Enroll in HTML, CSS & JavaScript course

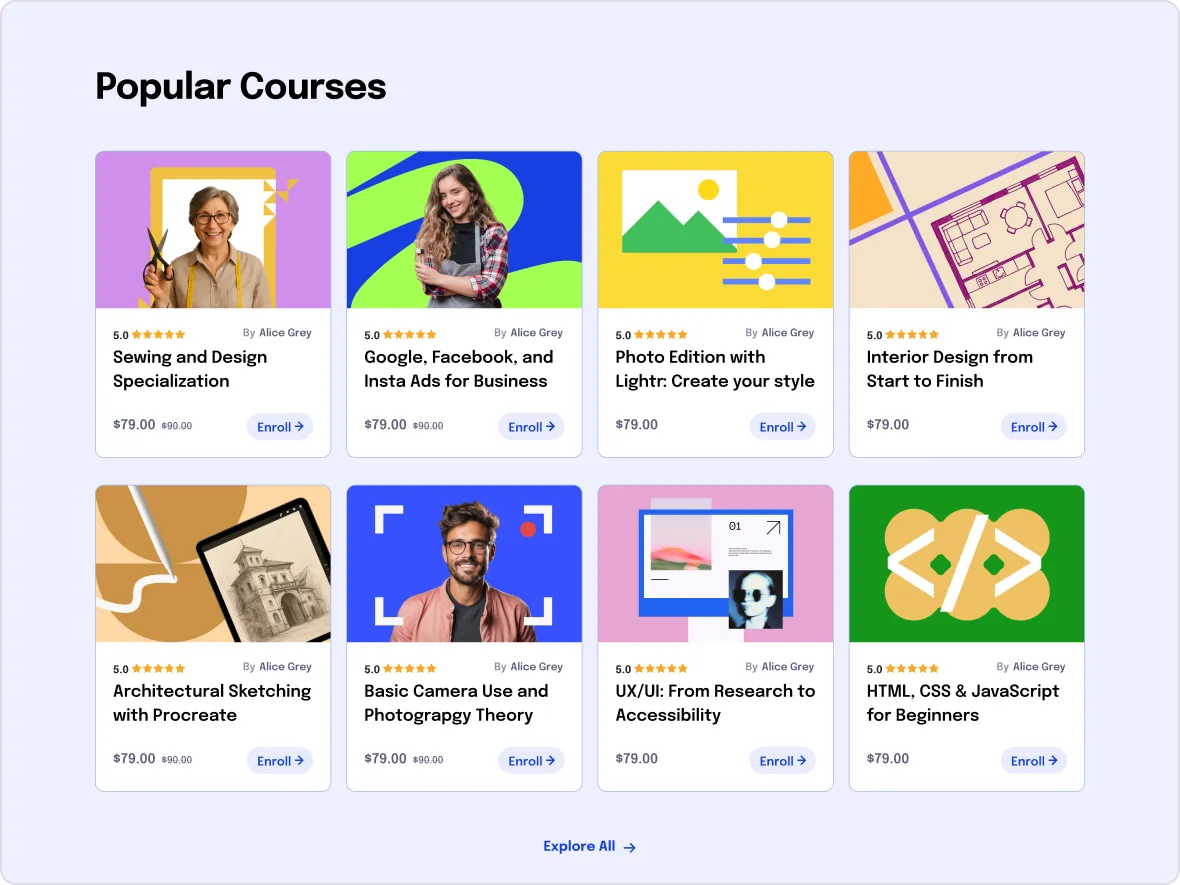(x=1034, y=761)
